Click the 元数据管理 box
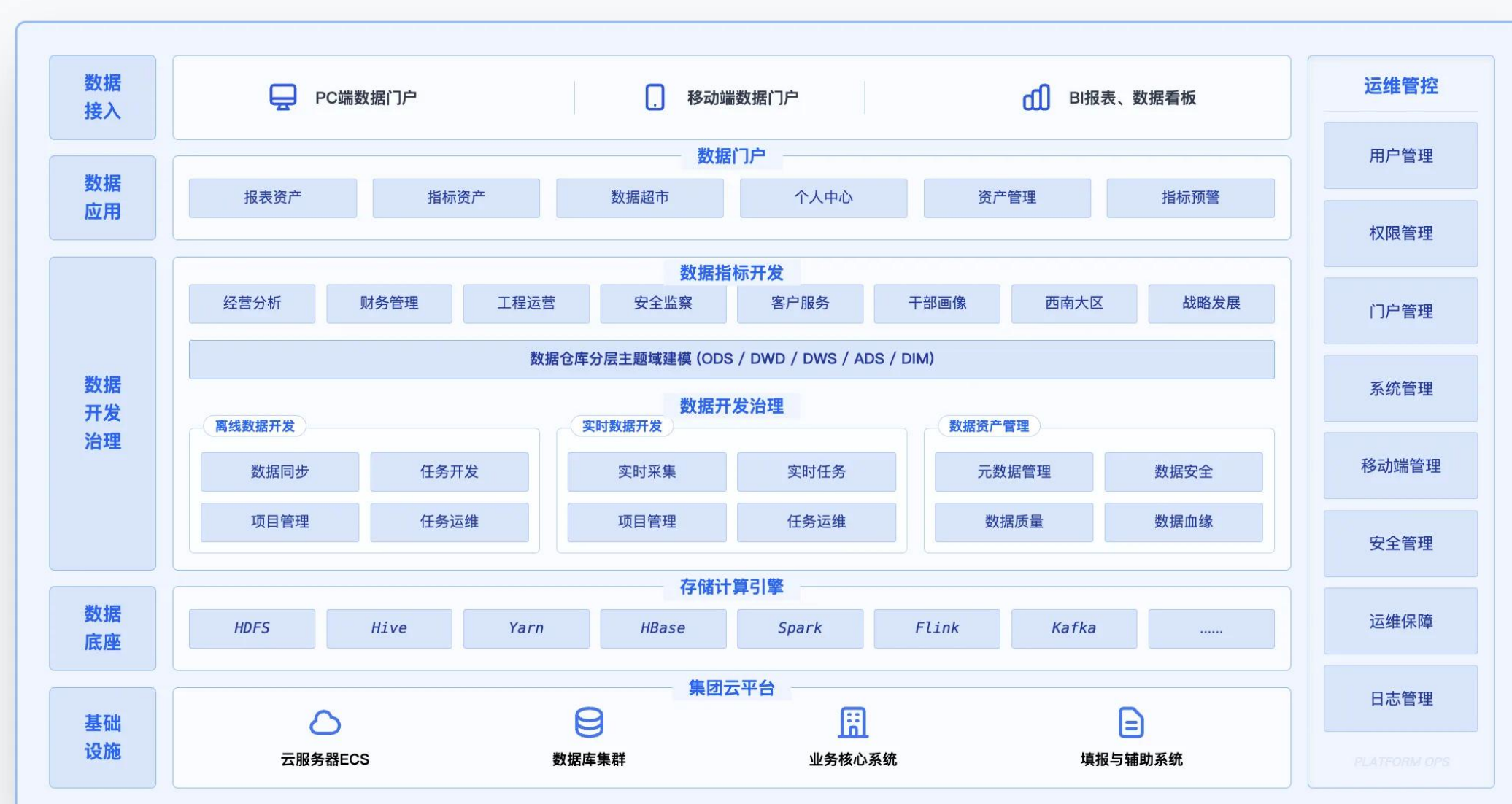 click(1014, 471)
